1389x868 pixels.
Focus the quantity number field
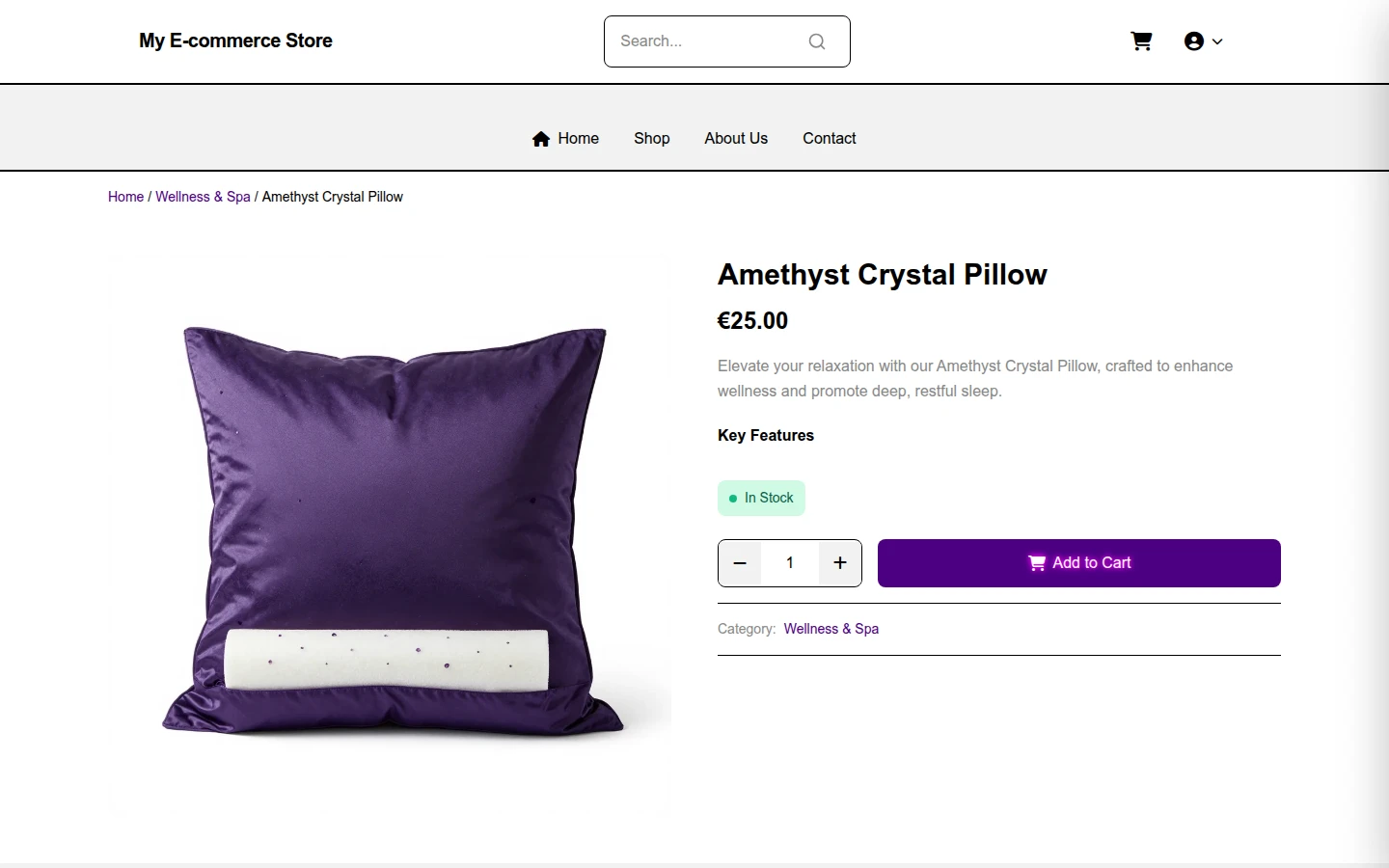point(790,563)
